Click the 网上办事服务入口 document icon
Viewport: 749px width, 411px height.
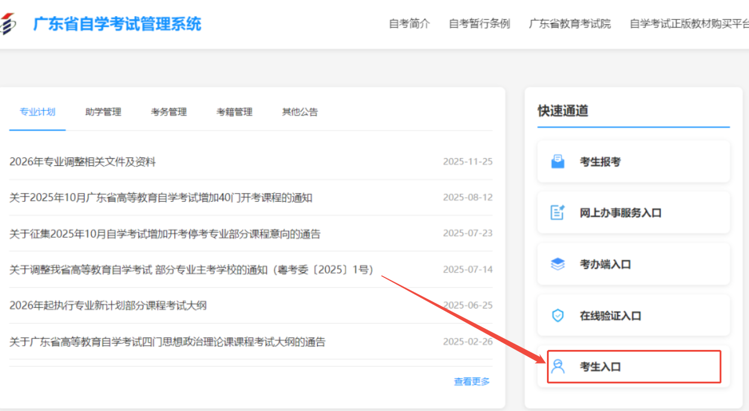click(x=558, y=213)
